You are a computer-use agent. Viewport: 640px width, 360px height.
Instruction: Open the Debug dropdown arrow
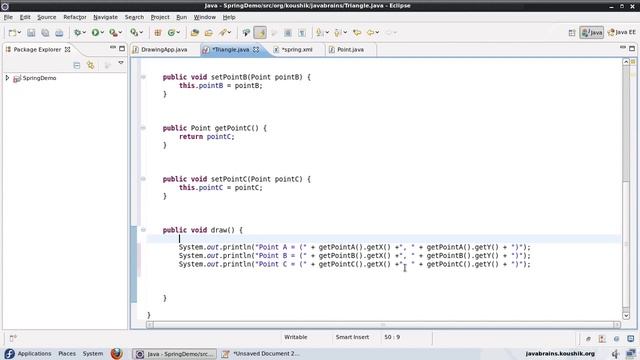click(x=84, y=33)
